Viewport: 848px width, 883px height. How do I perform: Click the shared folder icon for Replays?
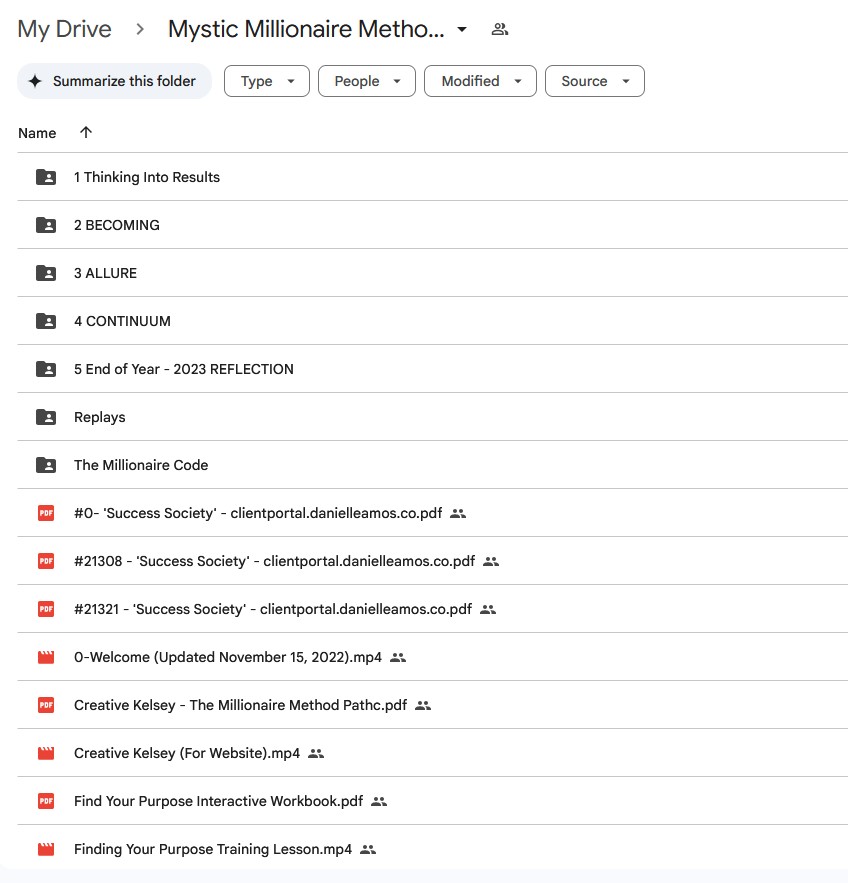(46, 417)
